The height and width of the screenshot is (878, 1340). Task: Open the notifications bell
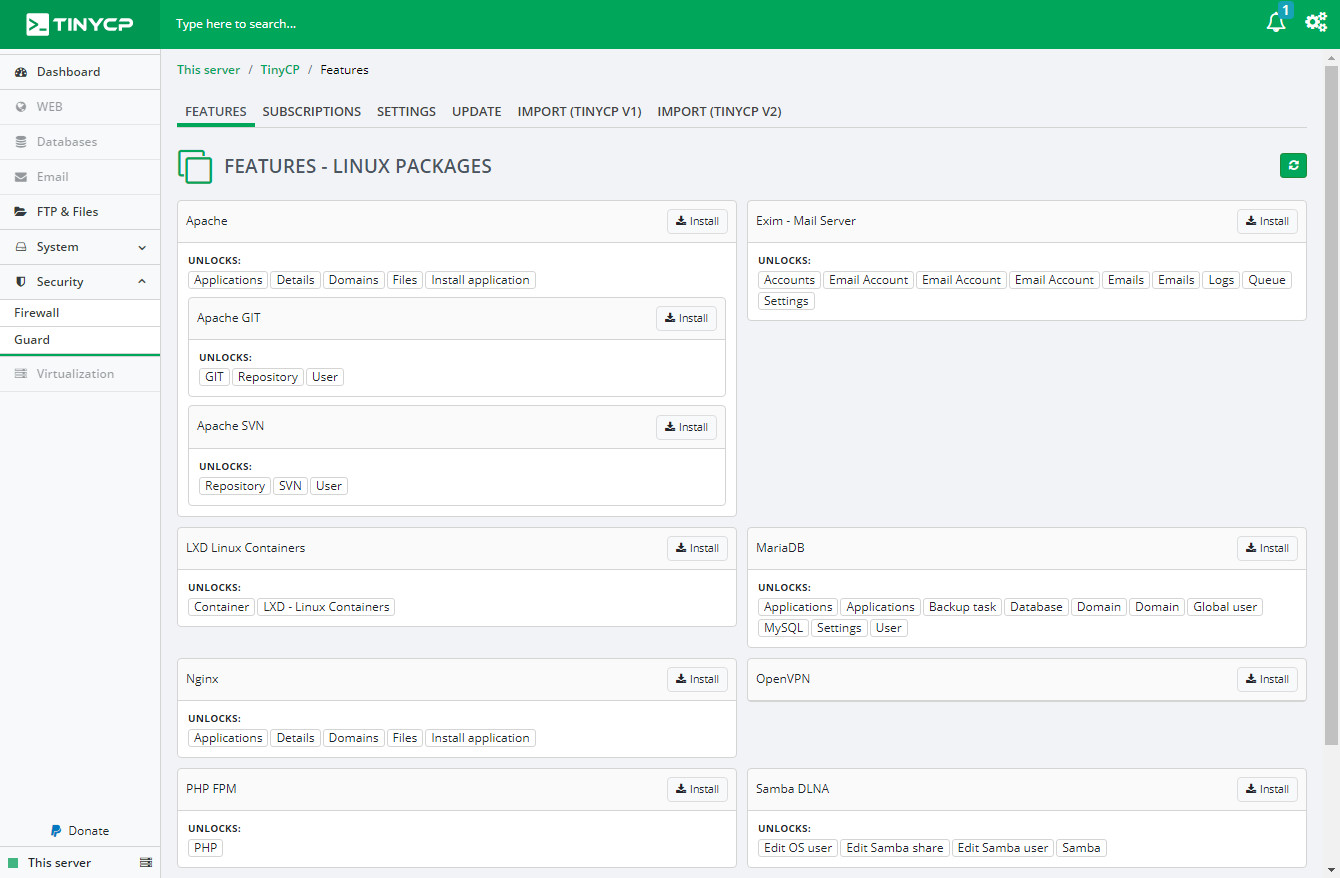[1276, 23]
